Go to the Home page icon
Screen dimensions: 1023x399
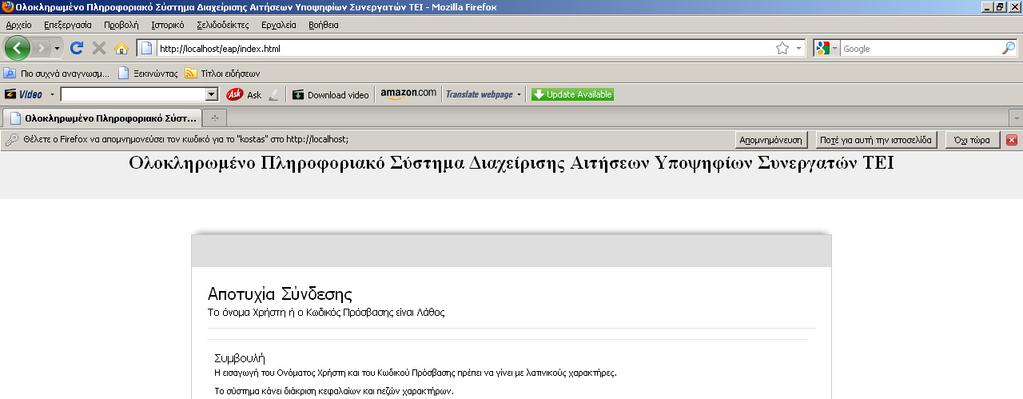point(121,48)
